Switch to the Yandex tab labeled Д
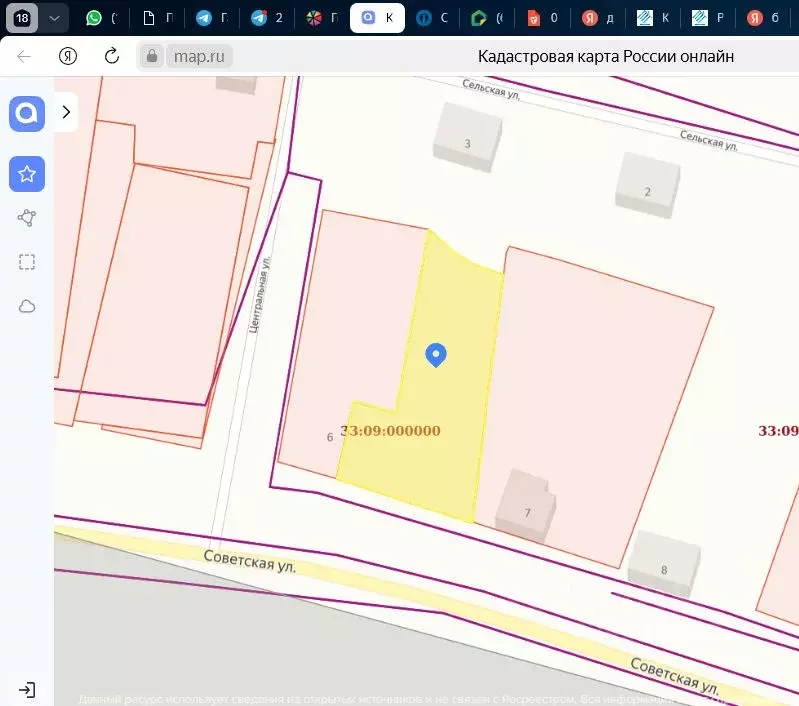 598,18
